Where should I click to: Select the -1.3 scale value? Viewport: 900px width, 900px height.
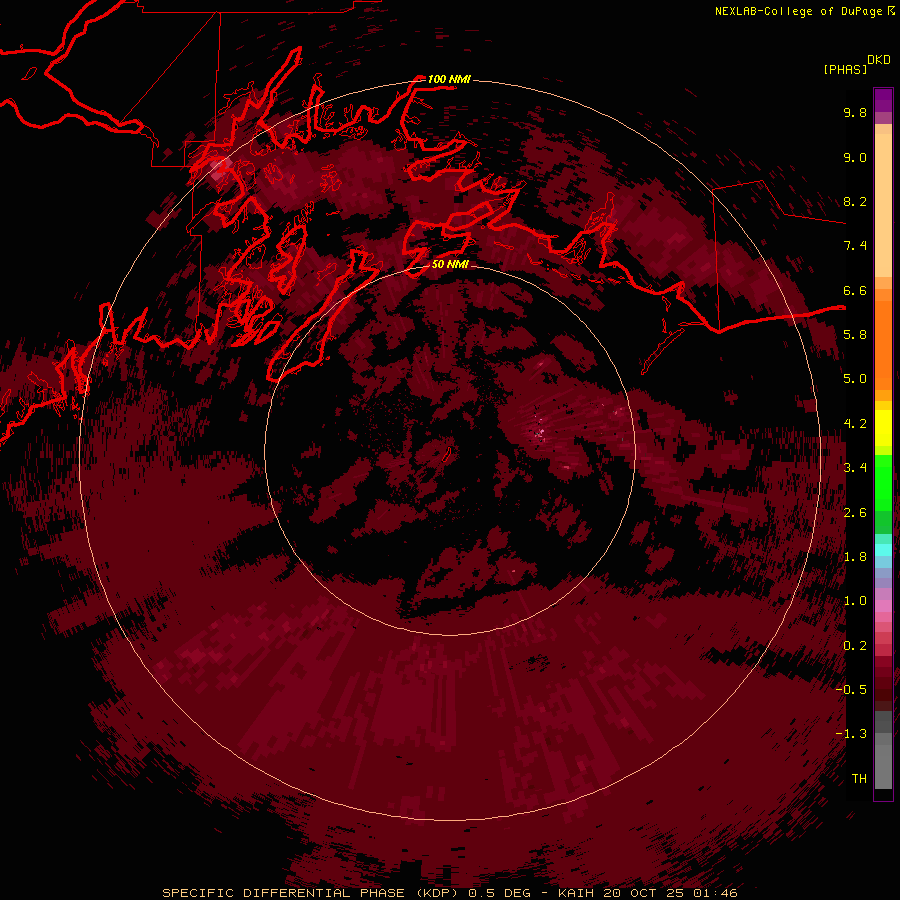tap(851, 734)
